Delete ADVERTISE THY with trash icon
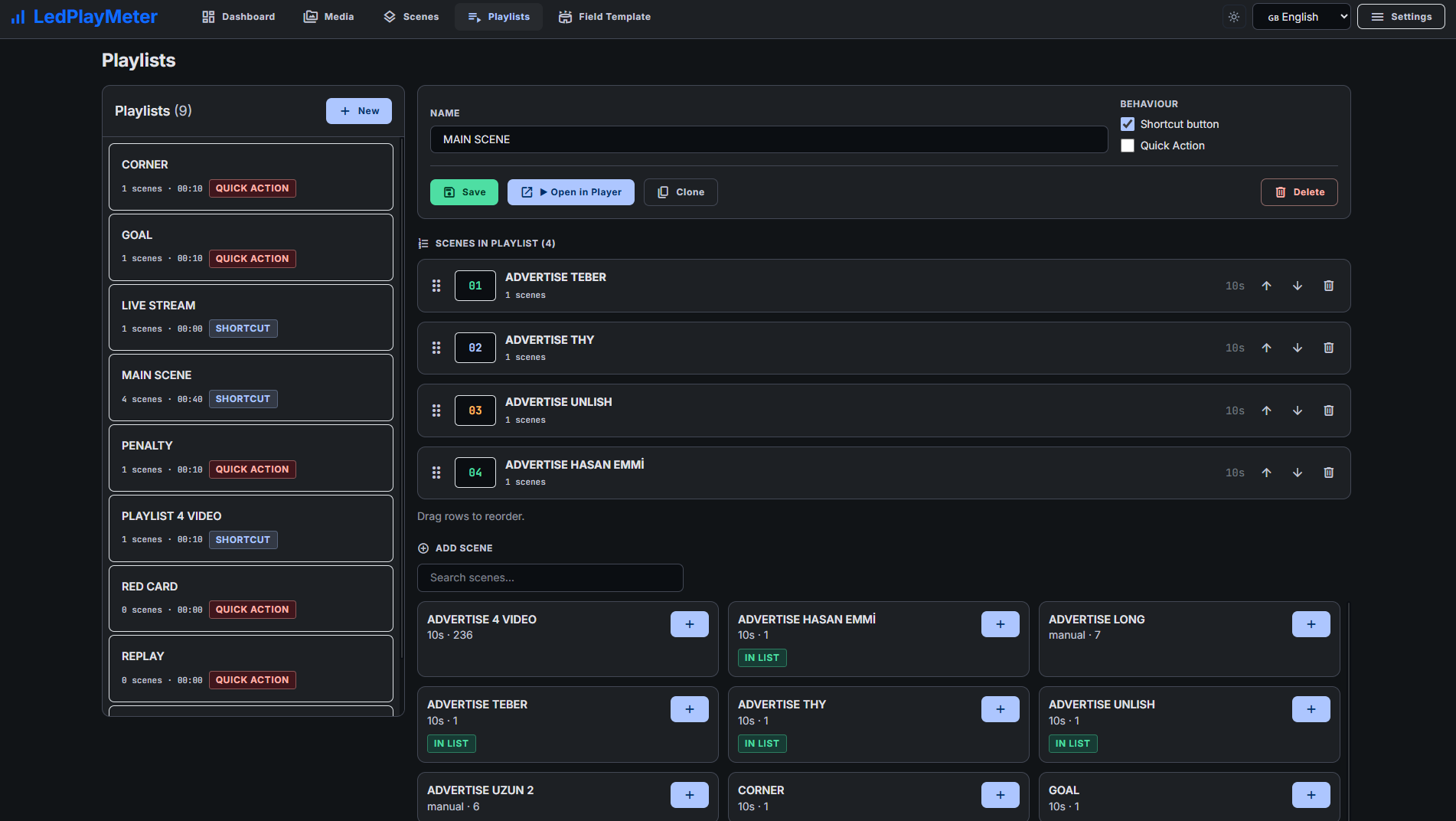The width and height of the screenshot is (1456, 821). click(1329, 348)
